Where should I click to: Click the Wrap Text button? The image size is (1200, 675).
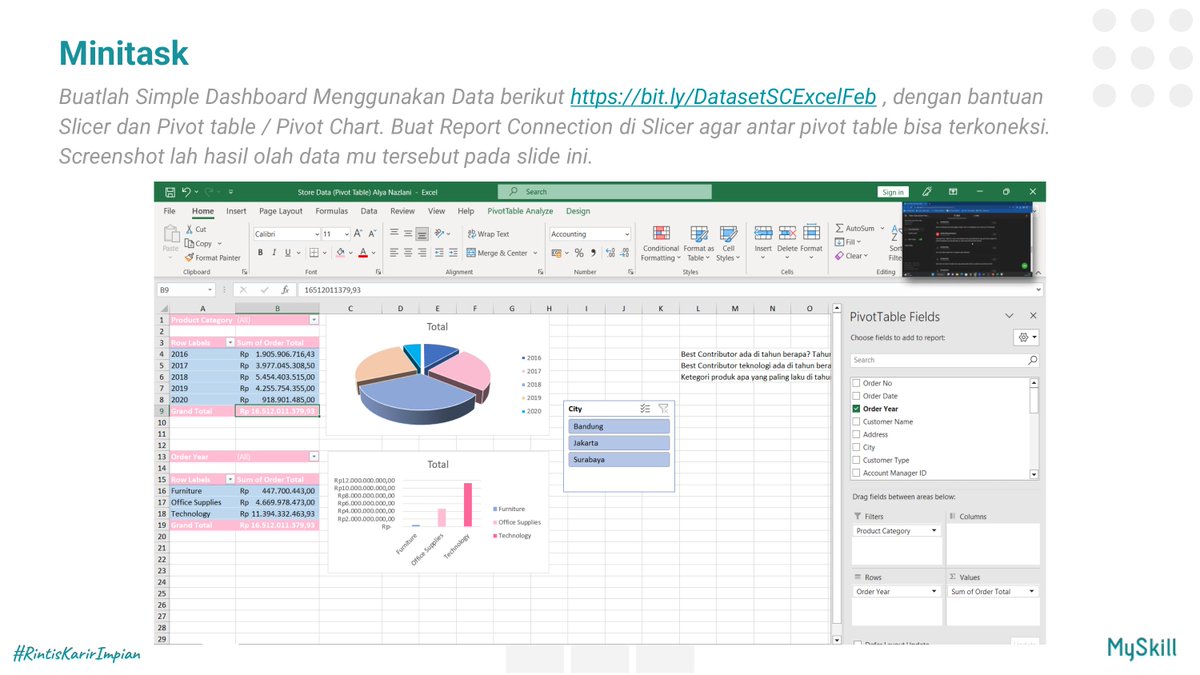click(488, 234)
